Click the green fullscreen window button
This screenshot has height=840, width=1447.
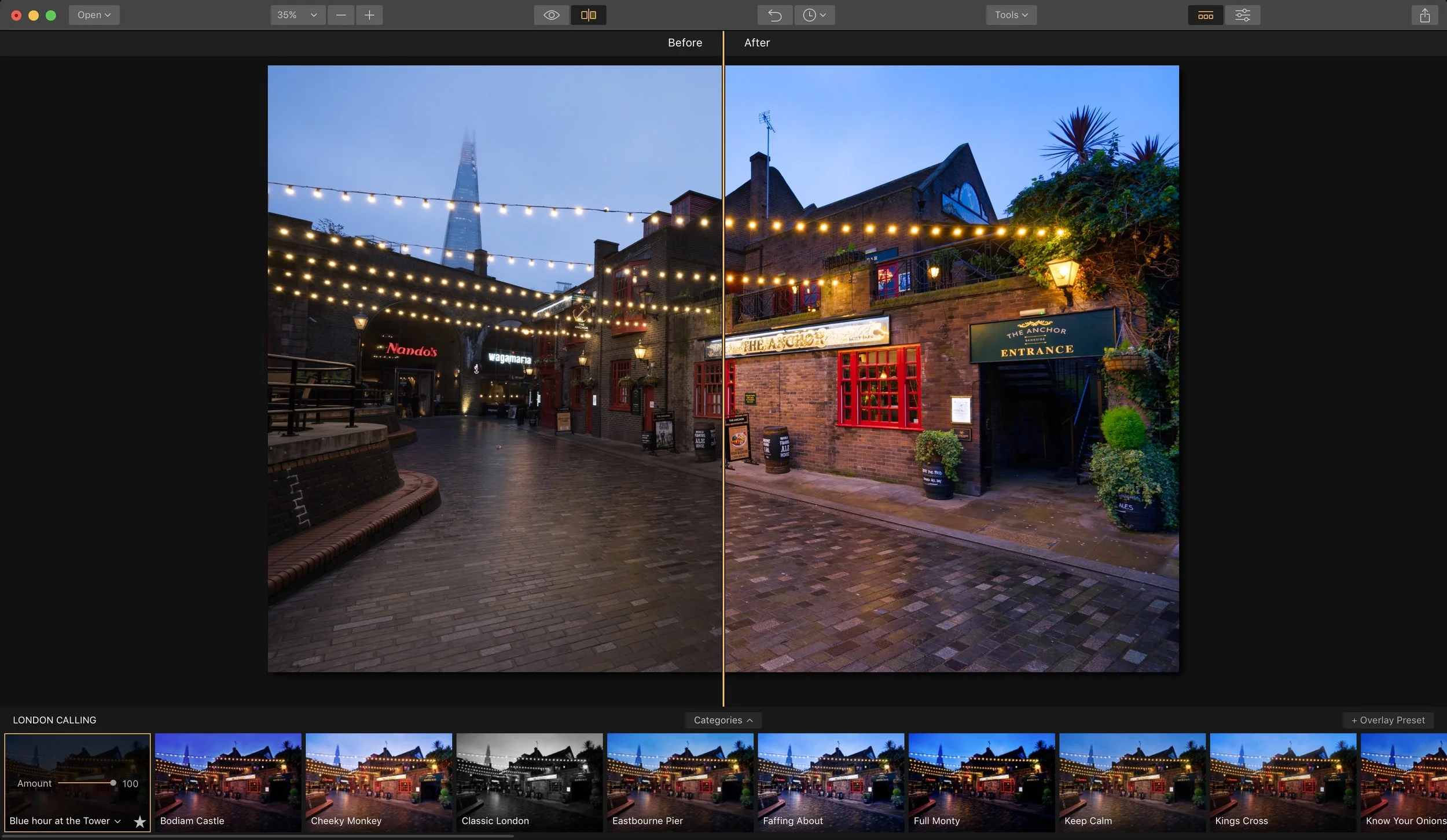point(51,16)
